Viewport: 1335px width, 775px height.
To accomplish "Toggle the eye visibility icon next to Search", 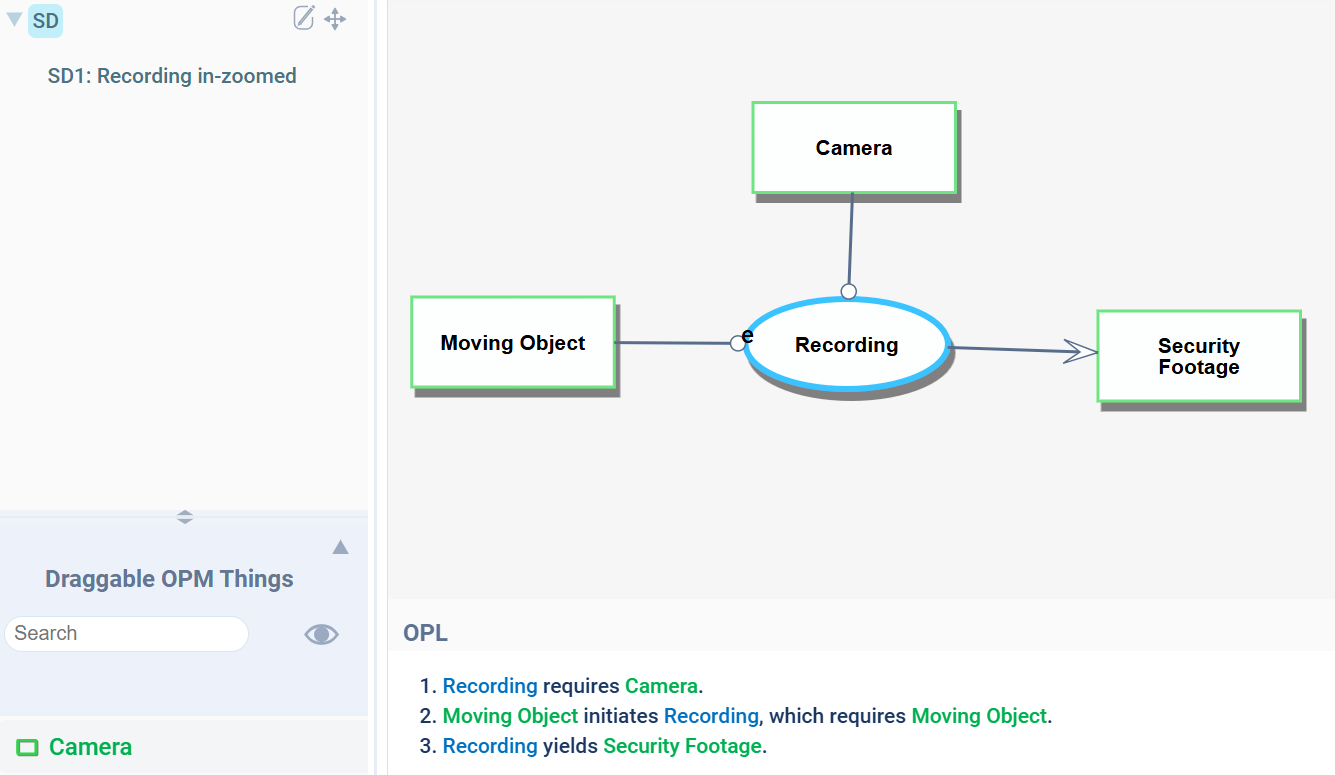I will click(x=321, y=634).
